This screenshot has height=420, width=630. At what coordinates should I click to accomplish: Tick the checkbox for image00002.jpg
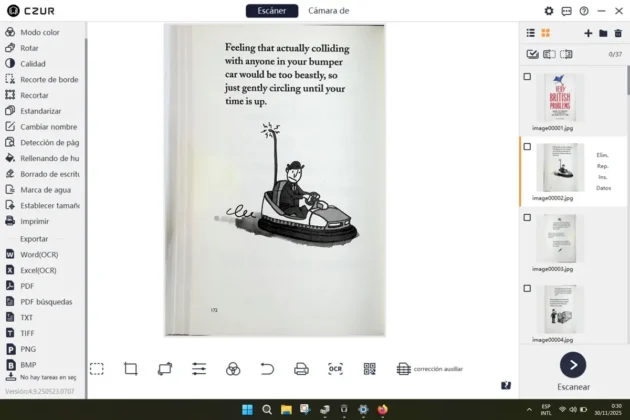[528, 146]
